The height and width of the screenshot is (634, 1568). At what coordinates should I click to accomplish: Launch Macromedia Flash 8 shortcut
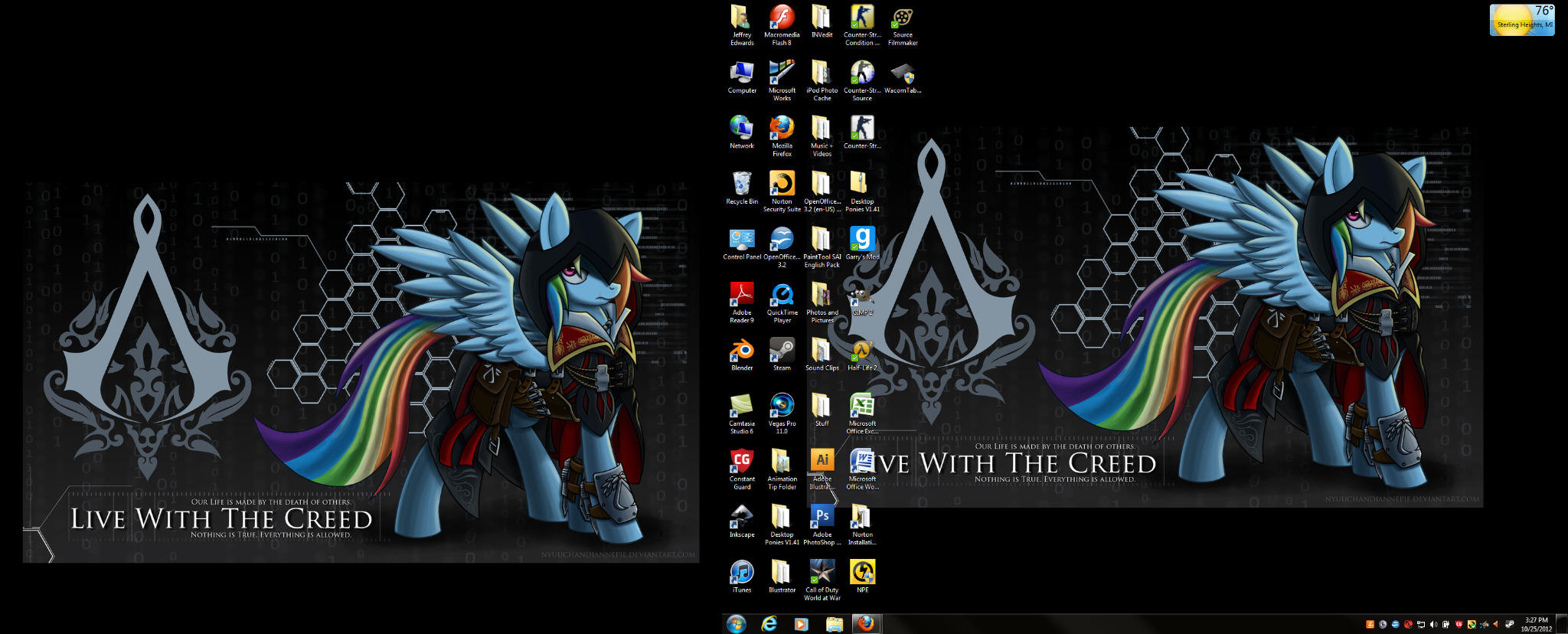click(x=782, y=26)
